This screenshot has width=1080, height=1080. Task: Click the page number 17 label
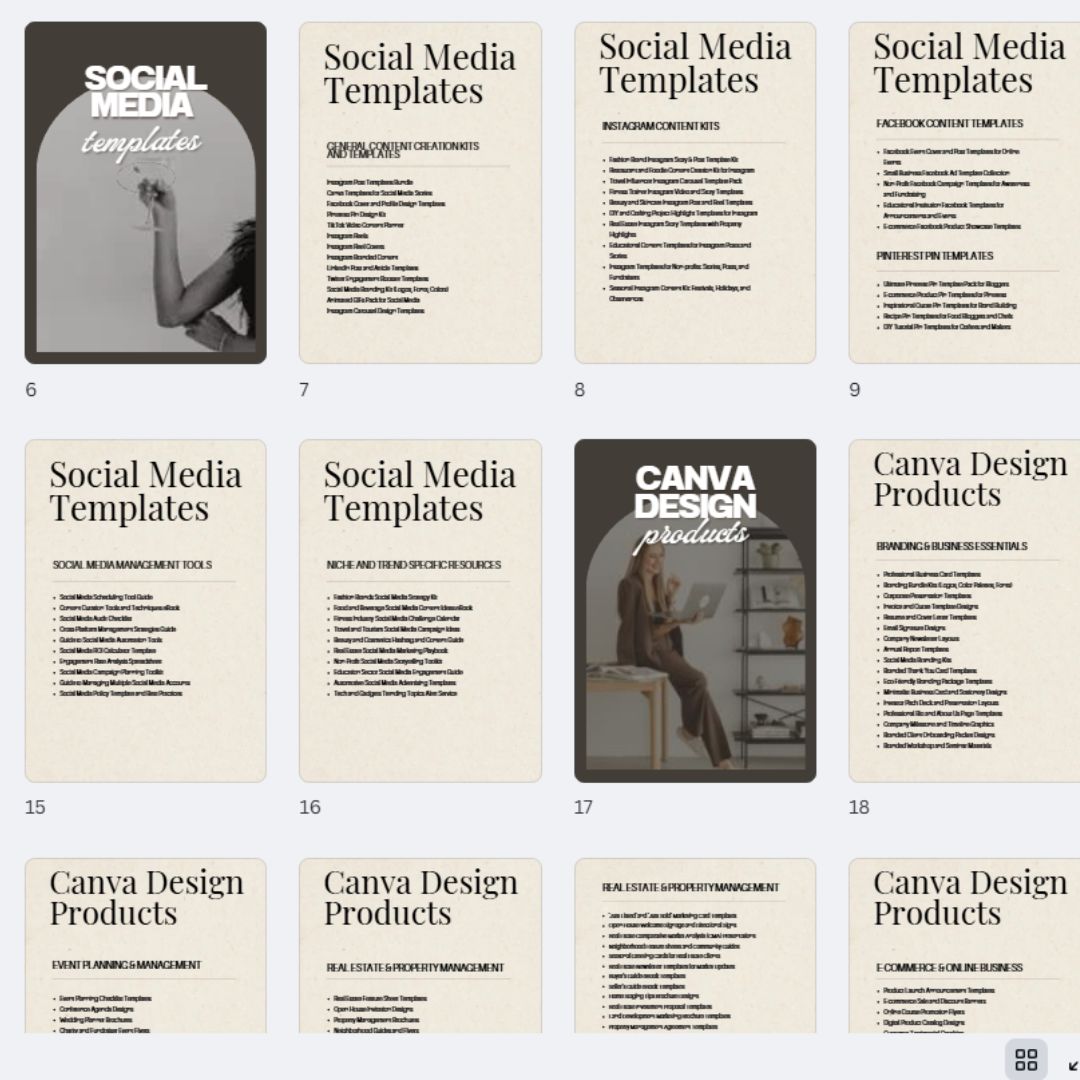pos(584,807)
